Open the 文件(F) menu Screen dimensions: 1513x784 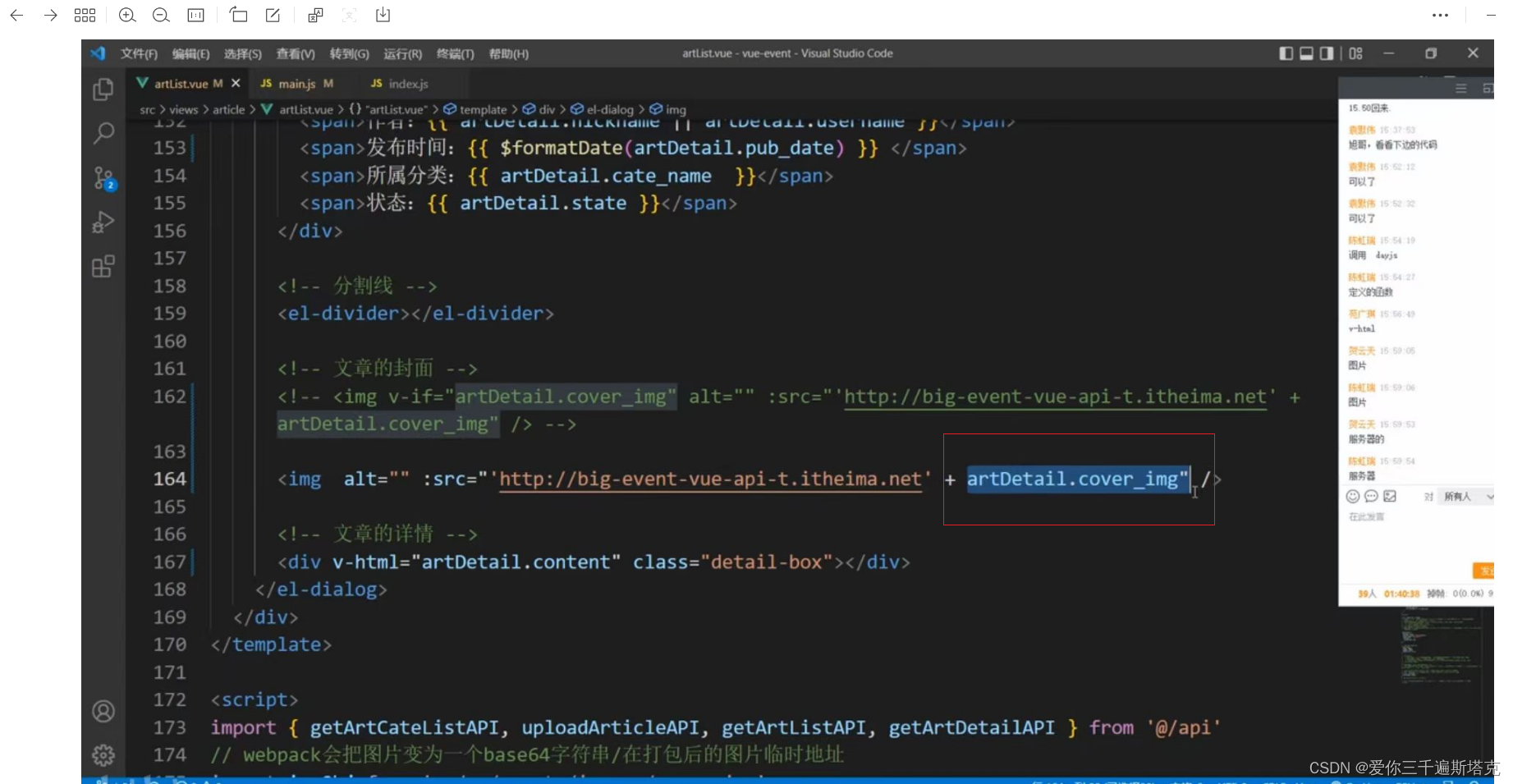(139, 53)
